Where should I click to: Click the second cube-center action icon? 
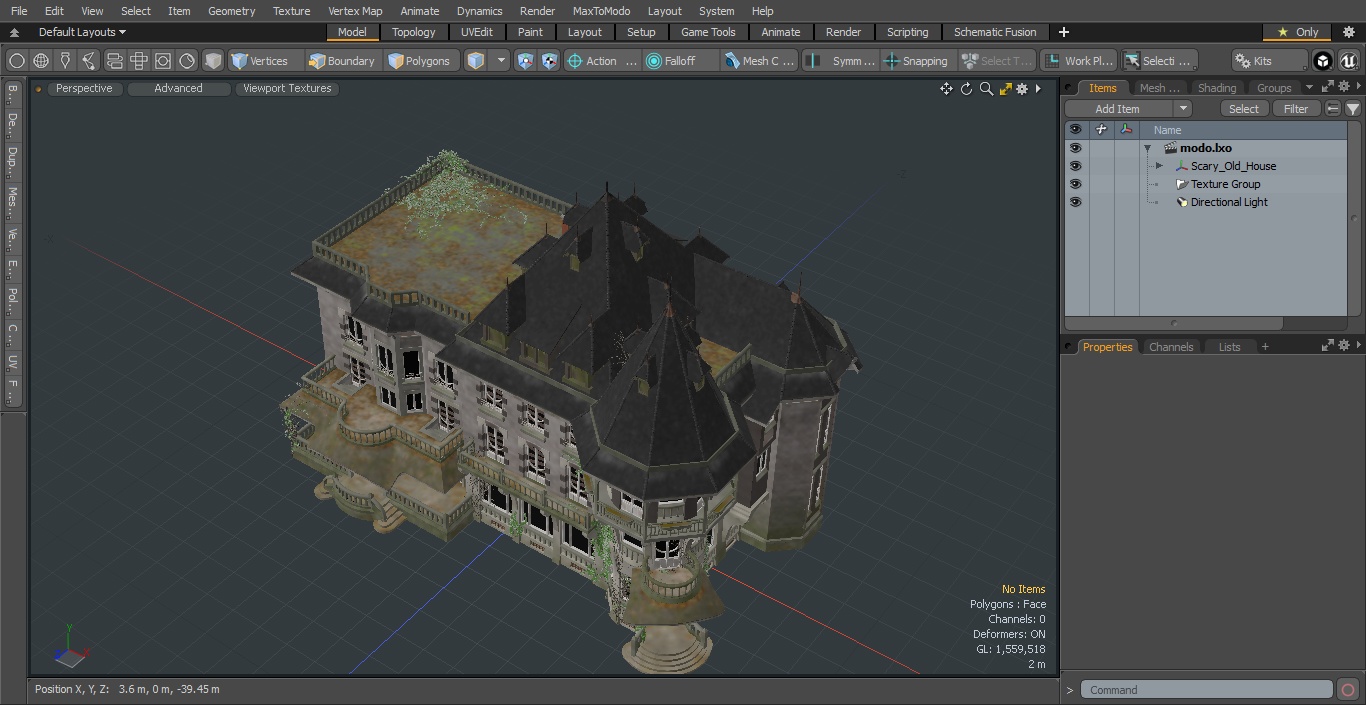[x=549, y=61]
